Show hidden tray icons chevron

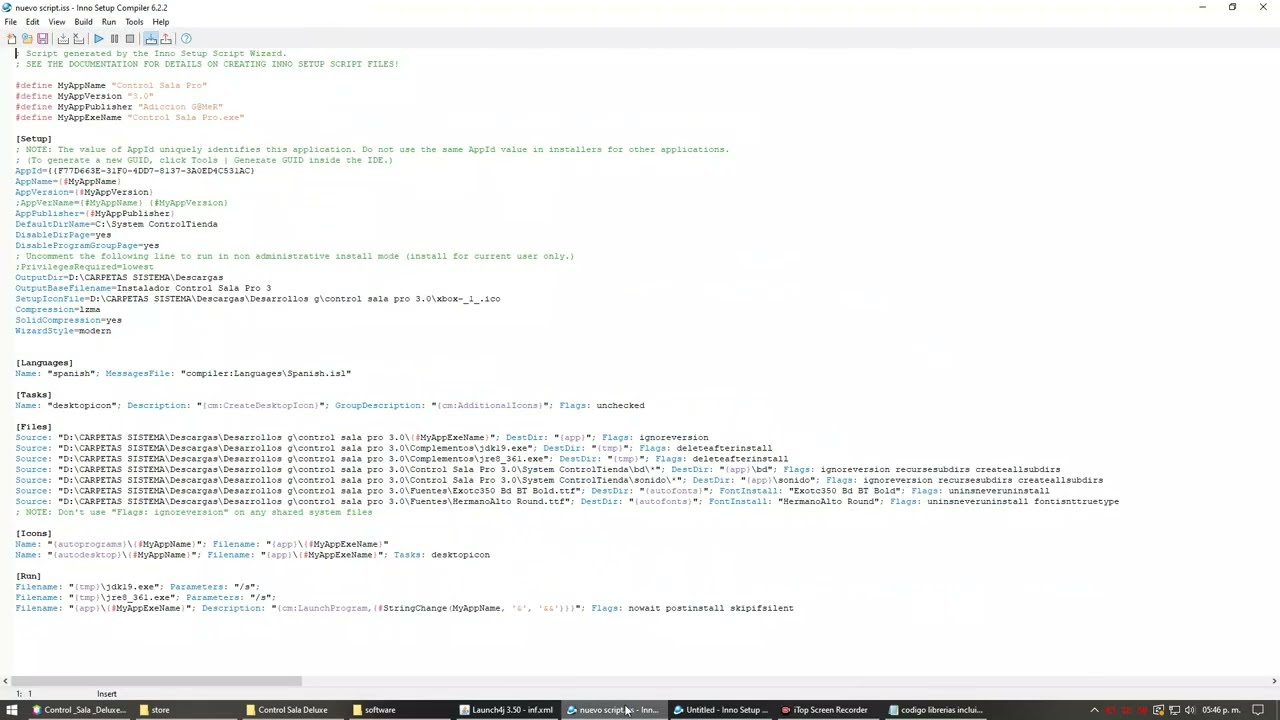[1094, 710]
